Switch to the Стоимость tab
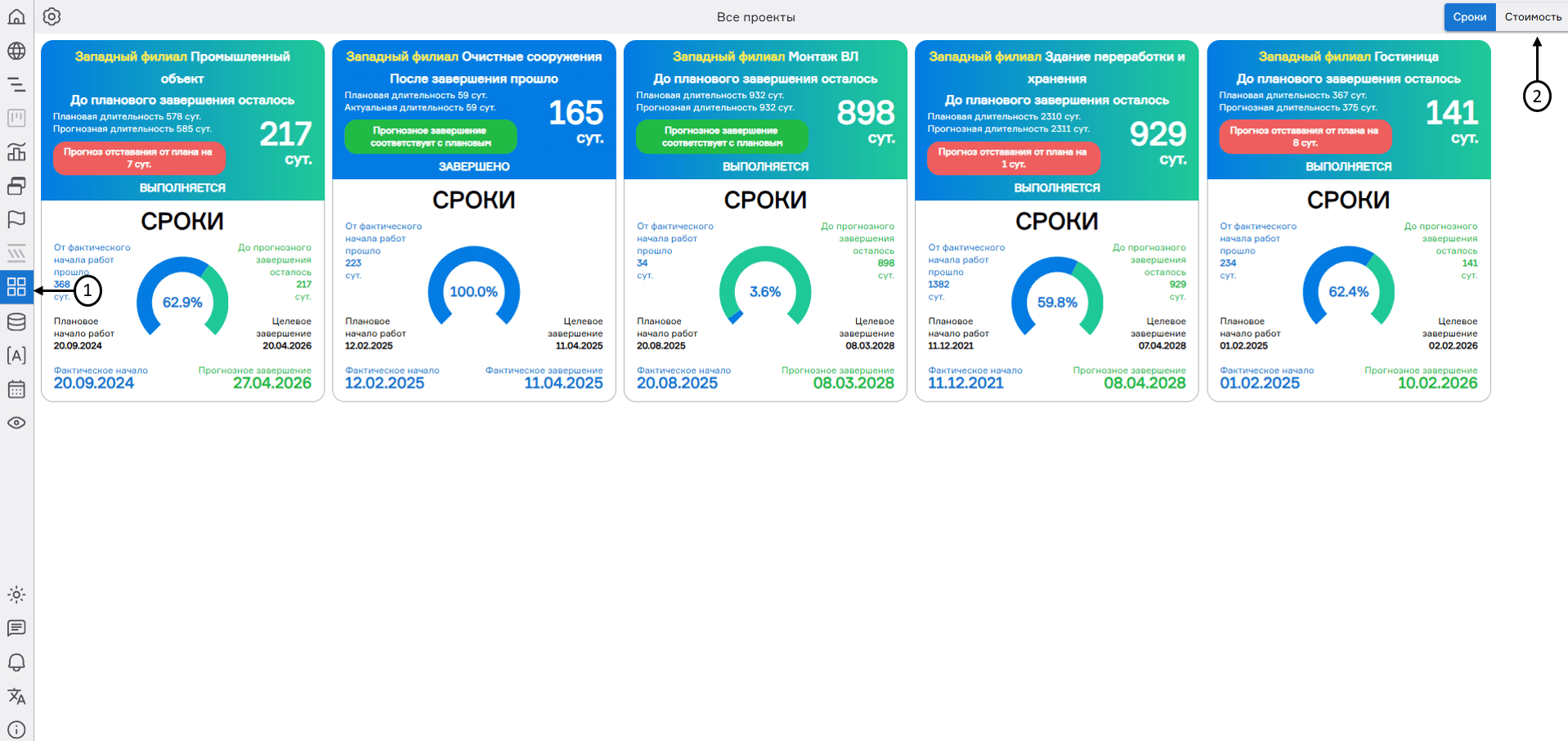Image resolution: width=1568 pixels, height=741 pixels. (1532, 17)
